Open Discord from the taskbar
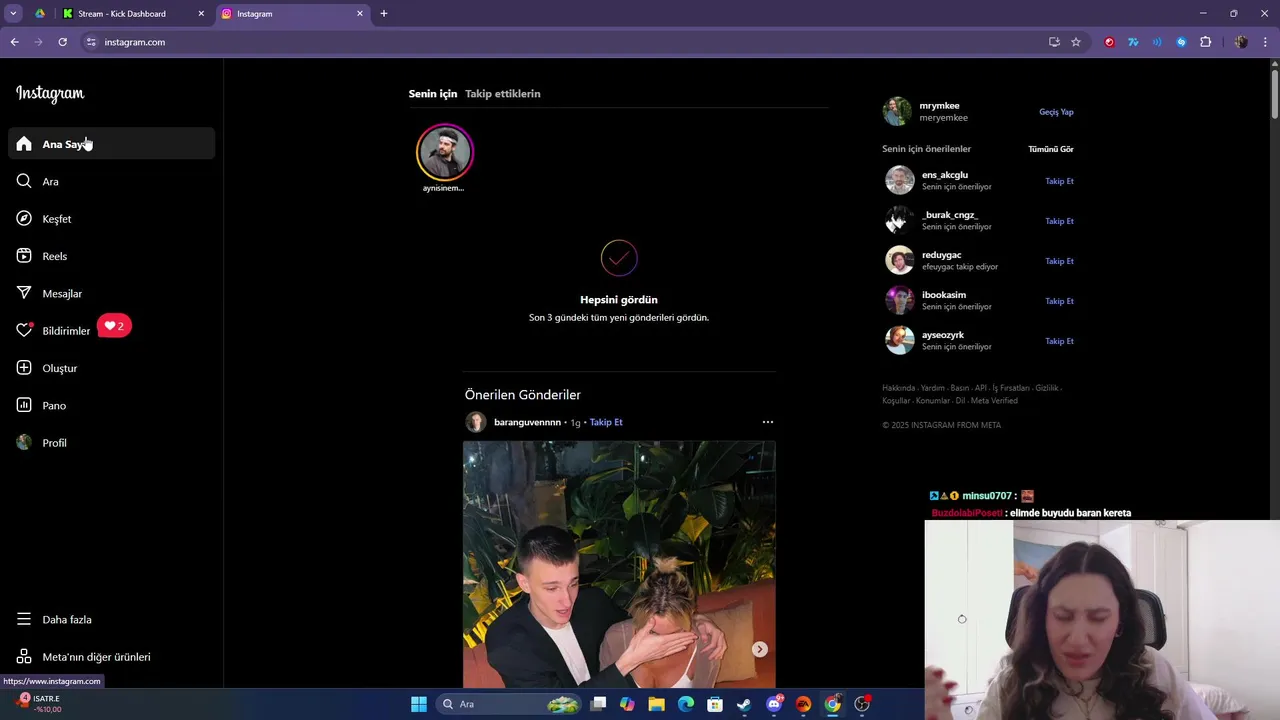 774,704
